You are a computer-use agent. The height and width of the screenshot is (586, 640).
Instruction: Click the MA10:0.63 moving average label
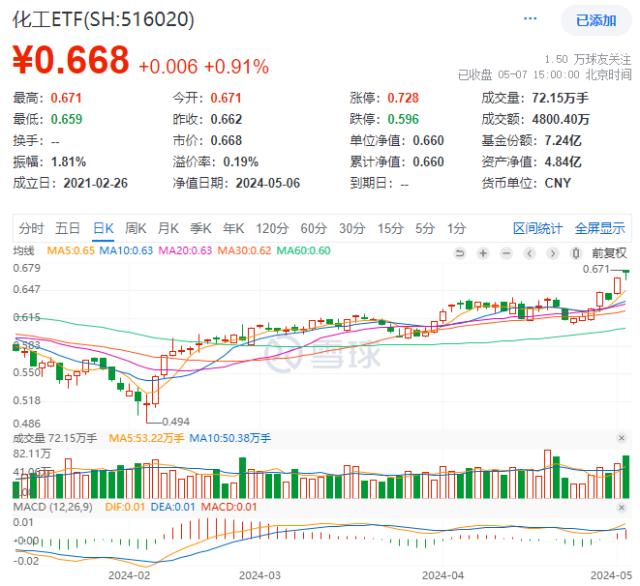[126, 251]
